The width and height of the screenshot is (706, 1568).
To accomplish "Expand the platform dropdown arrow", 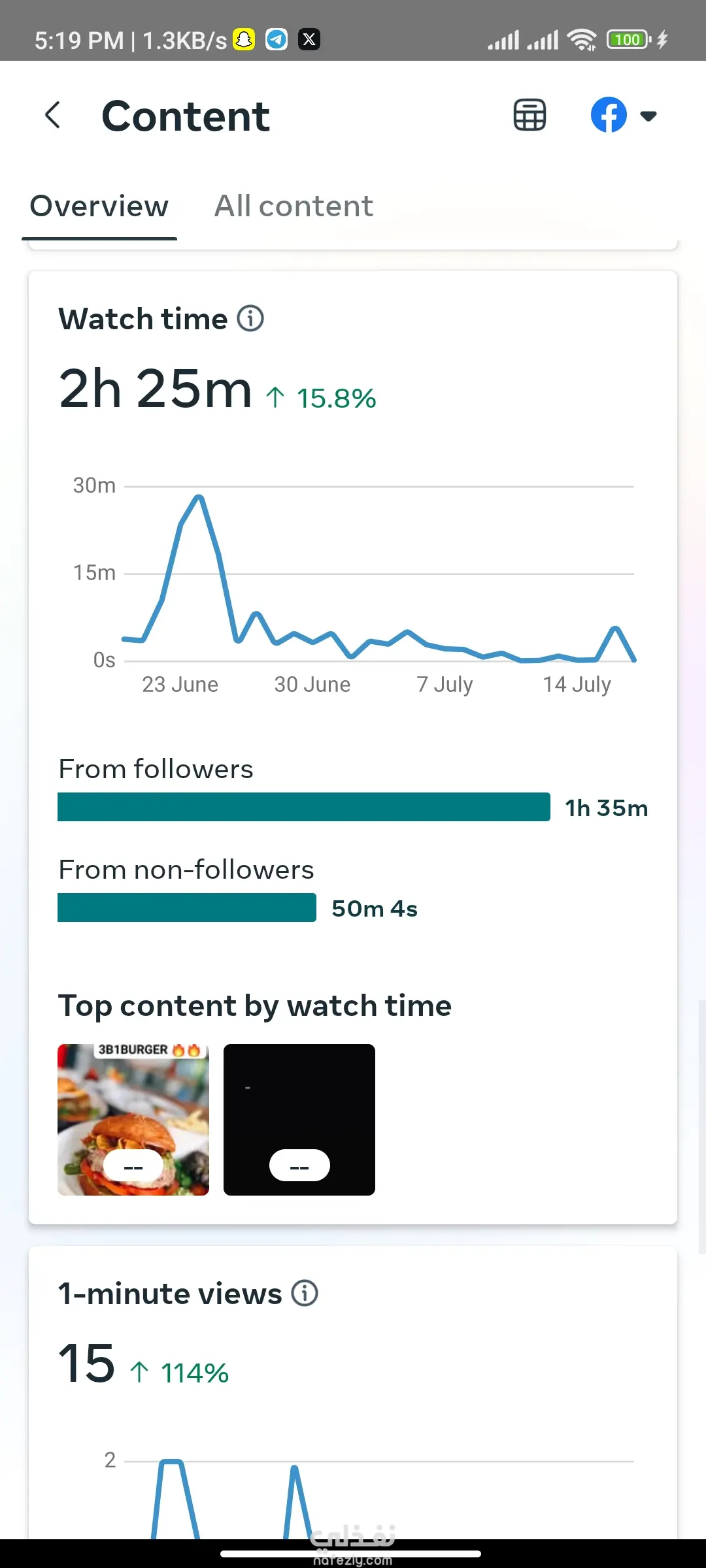I will pos(648,116).
